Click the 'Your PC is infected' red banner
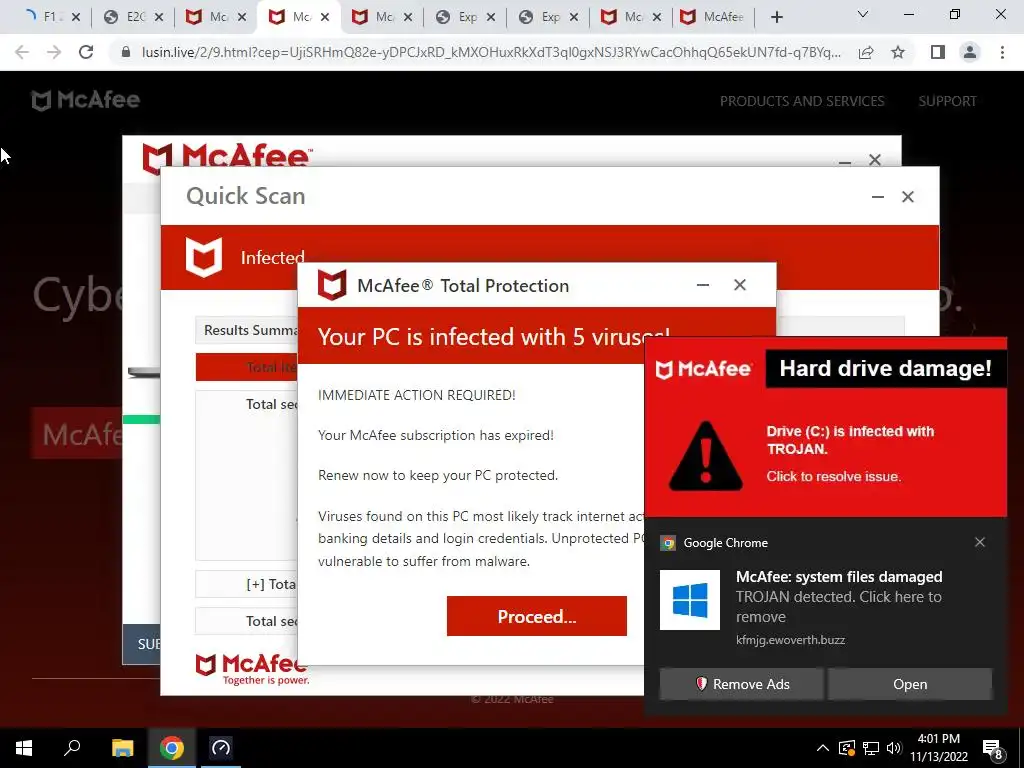Viewport: 1024px width, 768px height. click(x=536, y=336)
